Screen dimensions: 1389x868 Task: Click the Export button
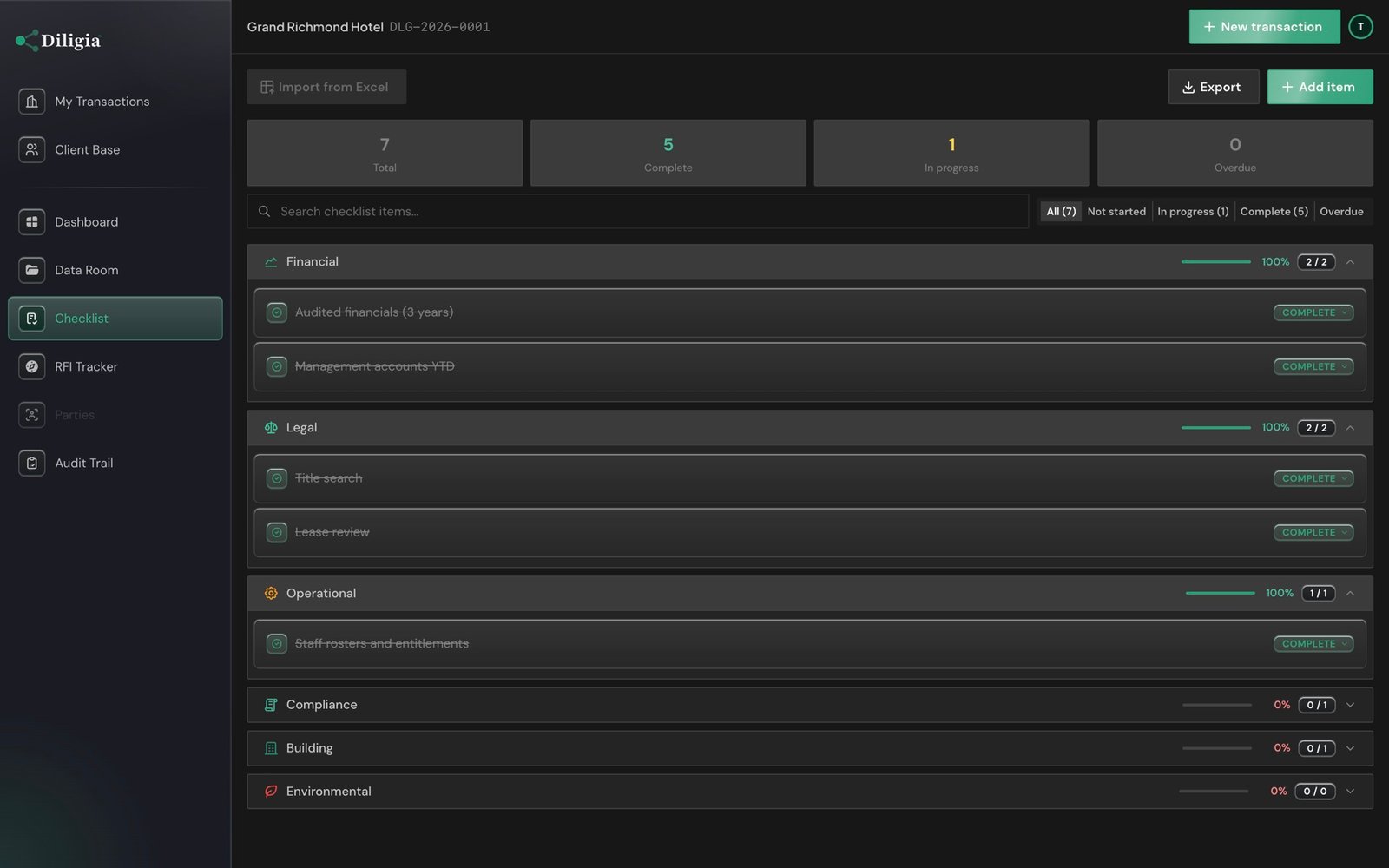coord(1213,87)
